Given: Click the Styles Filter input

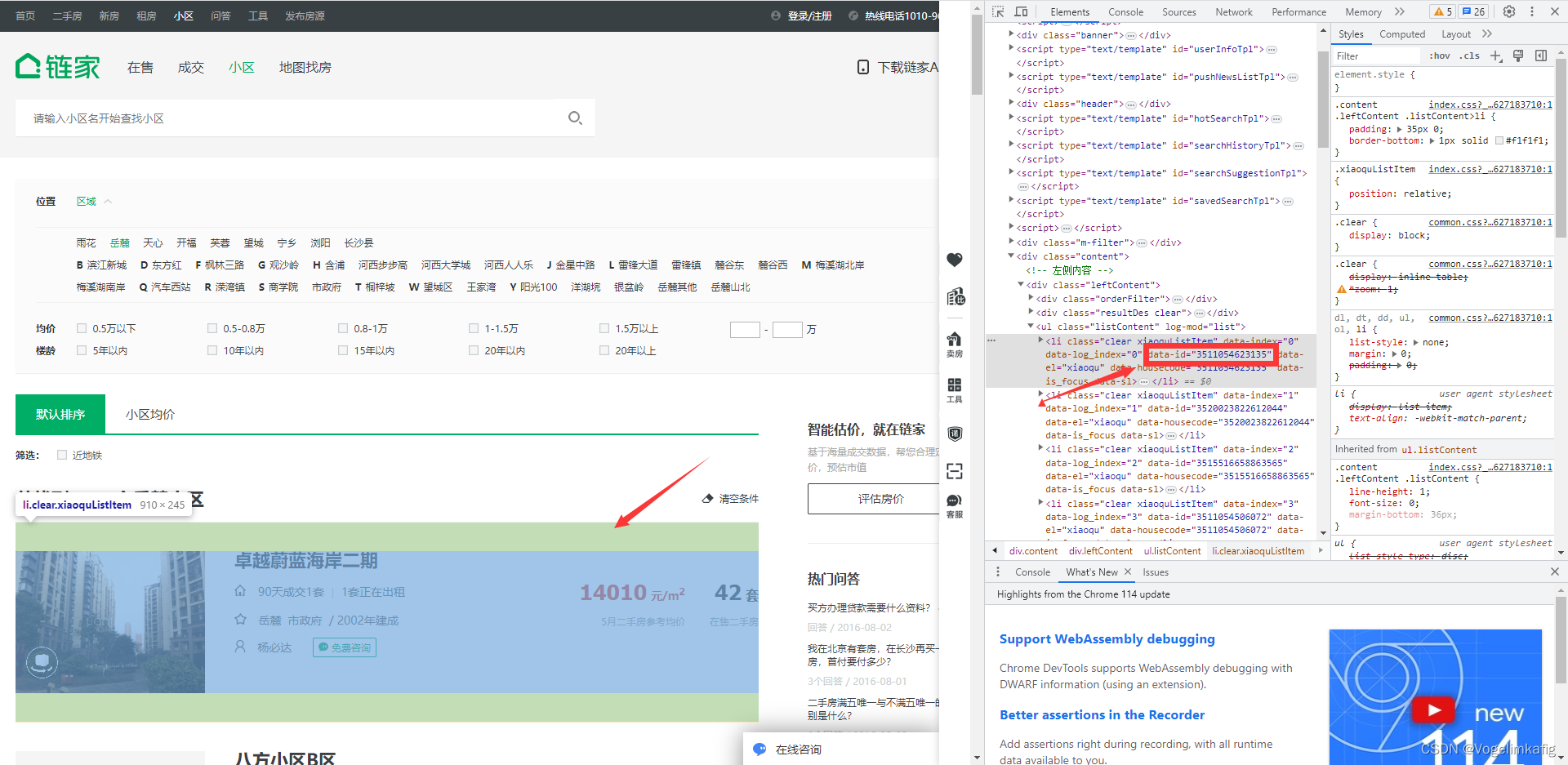Looking at the screenshot, I should 1378,56.
